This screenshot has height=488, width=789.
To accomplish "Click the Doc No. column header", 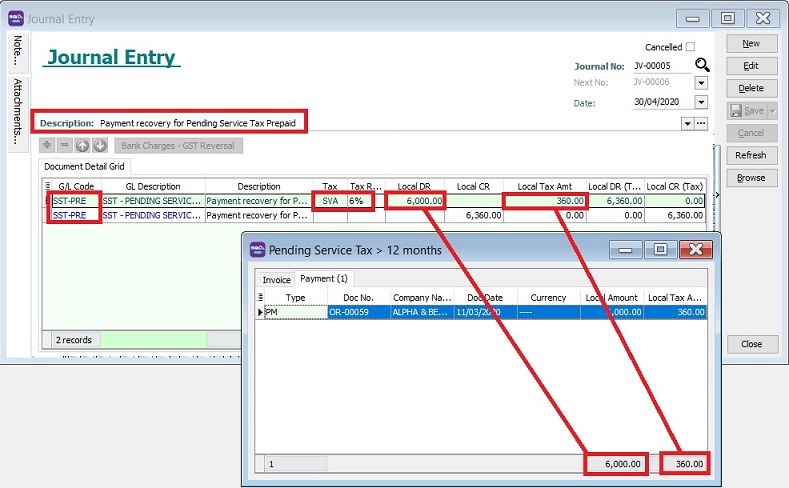I will pyautogui.click(x=359, y=297).
